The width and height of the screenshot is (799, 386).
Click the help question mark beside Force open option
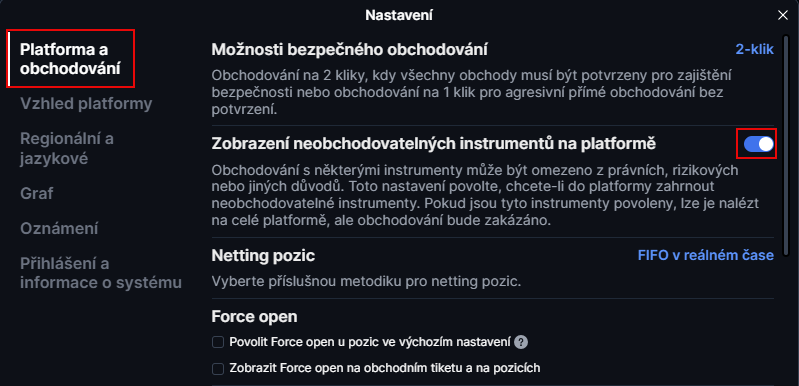point(520,342)
